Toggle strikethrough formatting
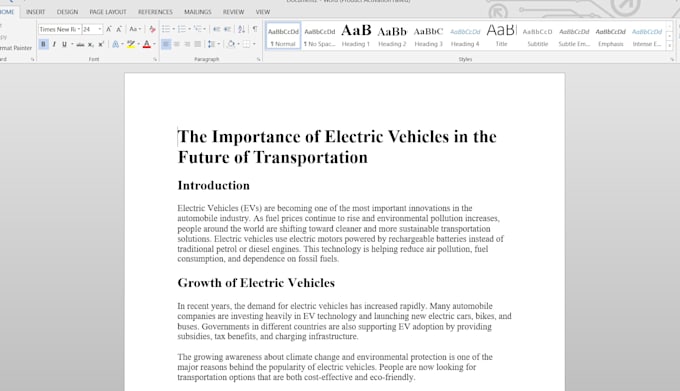 click(80, 44)
